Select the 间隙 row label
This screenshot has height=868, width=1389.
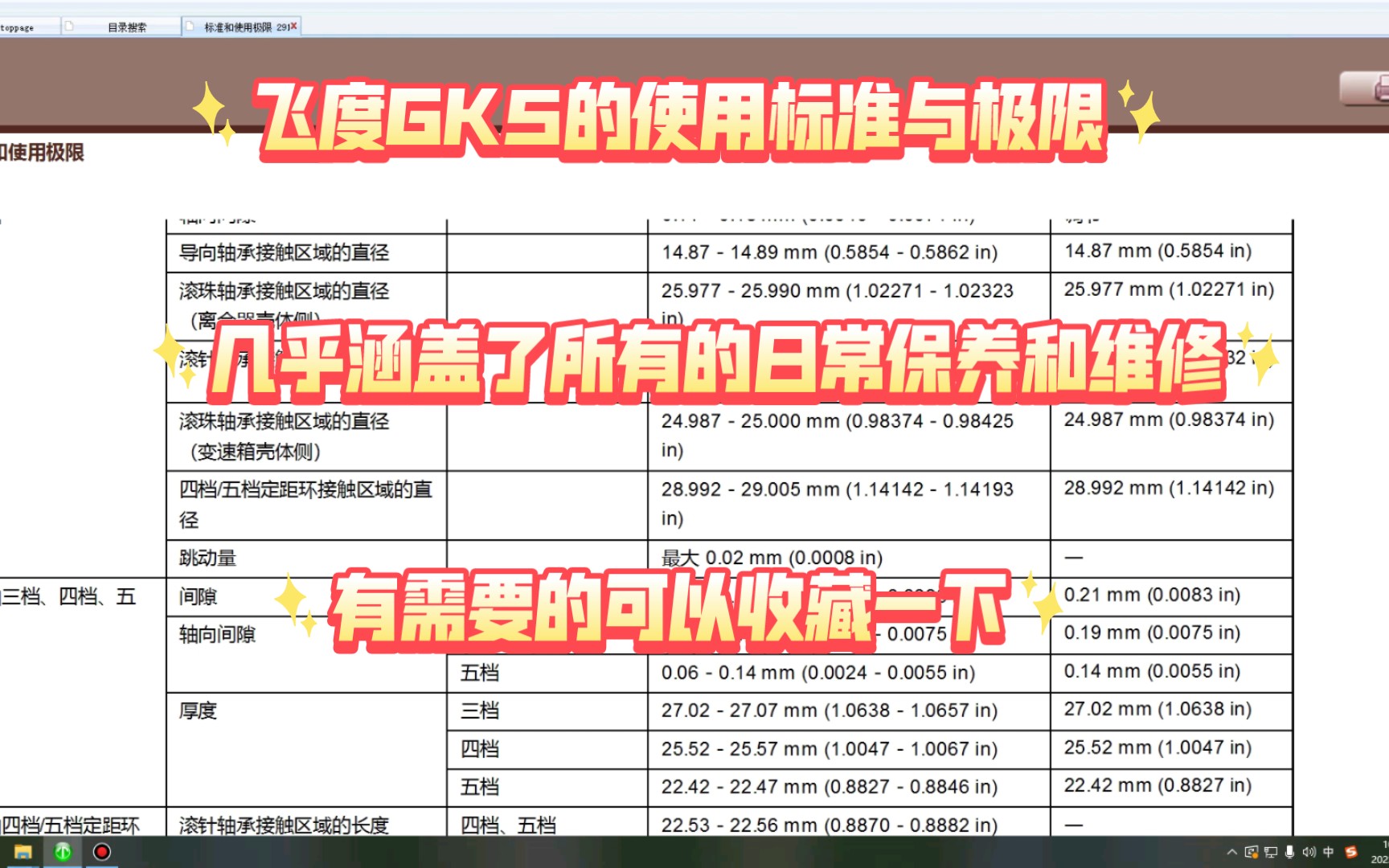point(198,596)
